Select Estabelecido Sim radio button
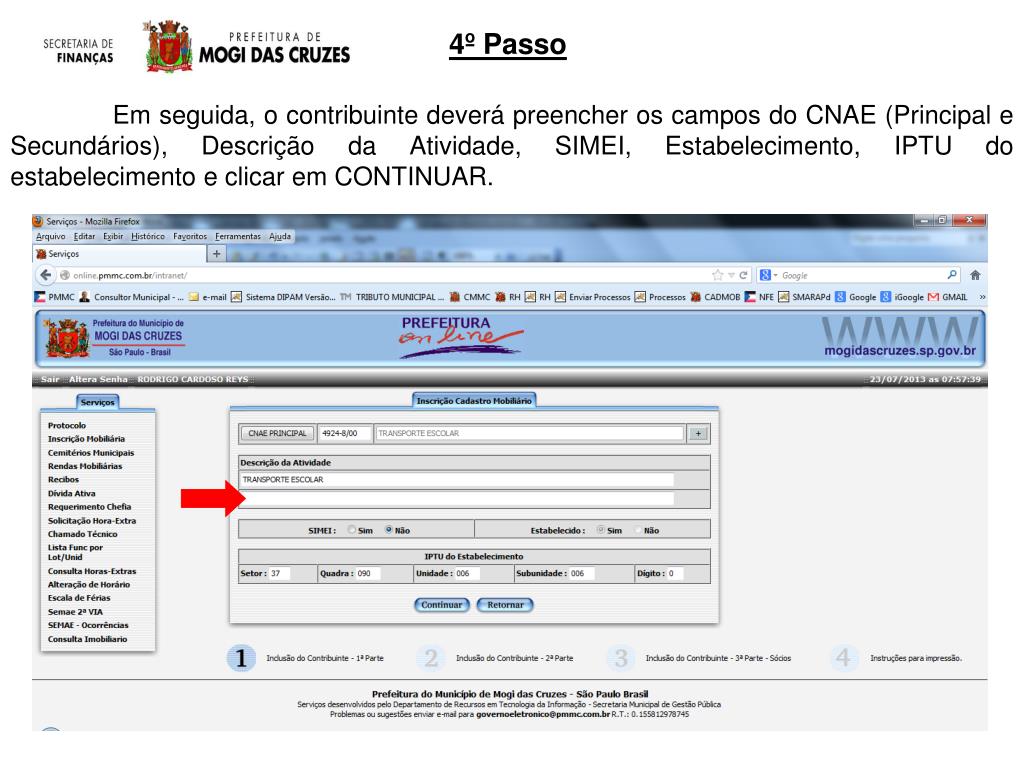The height and width of the screenshot is (768, 1024). coord(600,530)
